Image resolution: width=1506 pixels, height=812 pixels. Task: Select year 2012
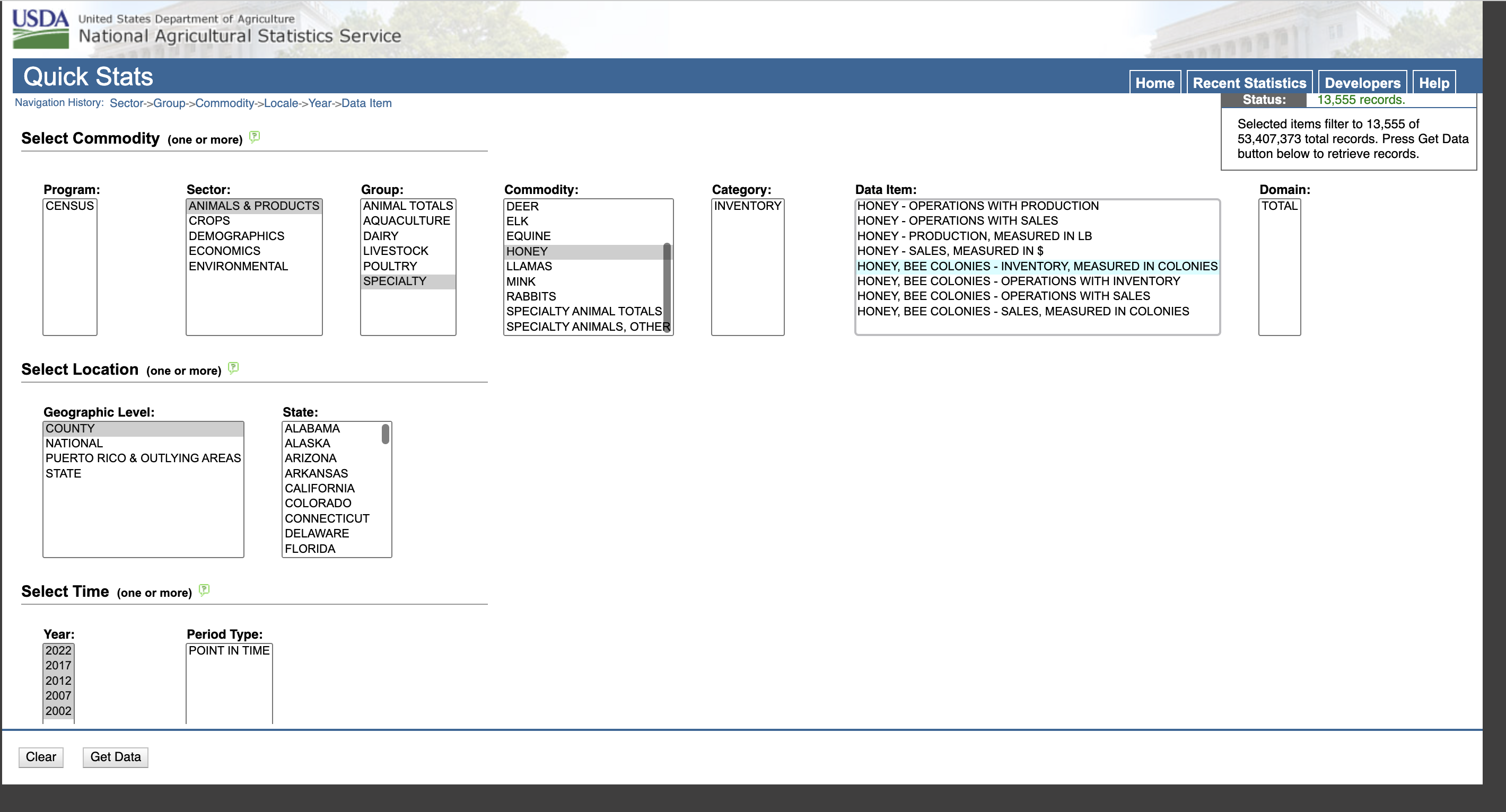click(x=58, y=681)
